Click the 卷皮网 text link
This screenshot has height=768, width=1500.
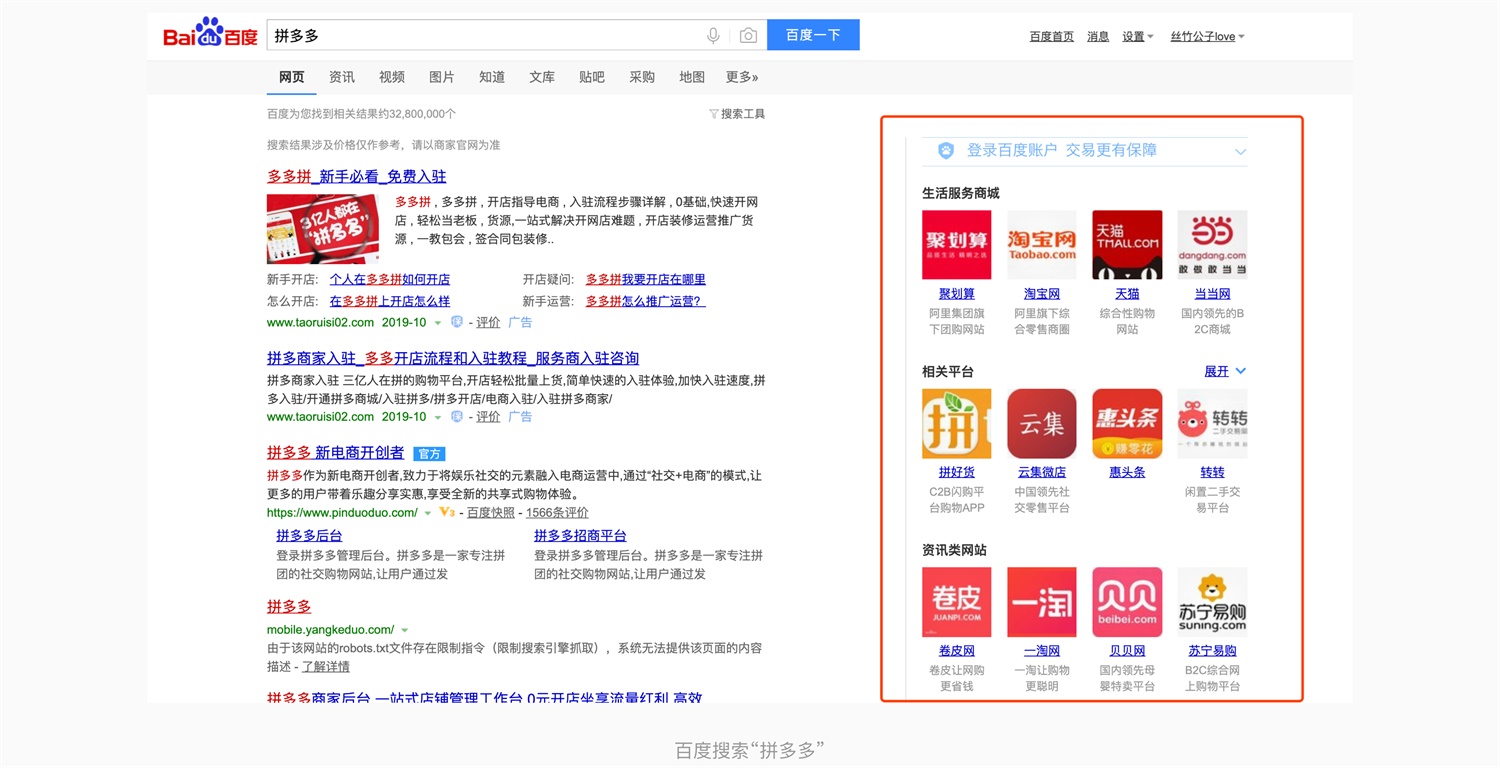tap(956, 651)
